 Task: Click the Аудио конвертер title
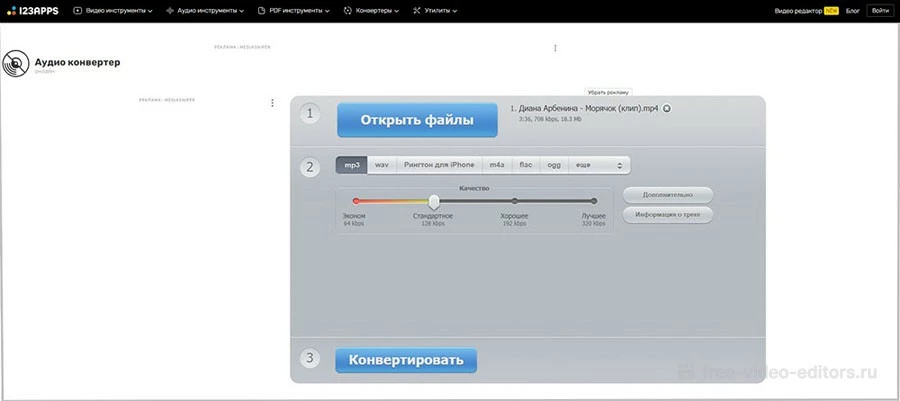point(77,62)
